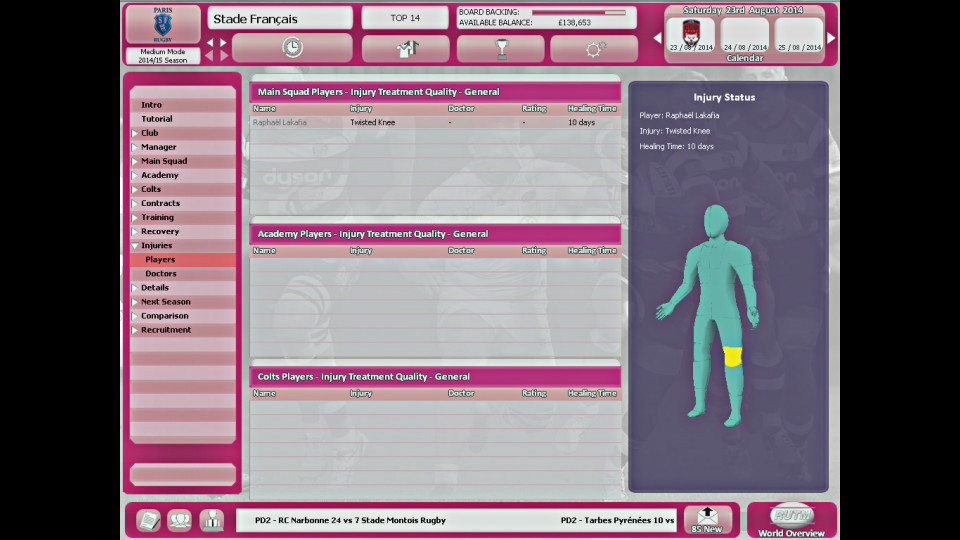Click the Saturday 23rd August 2014 date
The image size is (960, 540).
[x=743, y=10]
